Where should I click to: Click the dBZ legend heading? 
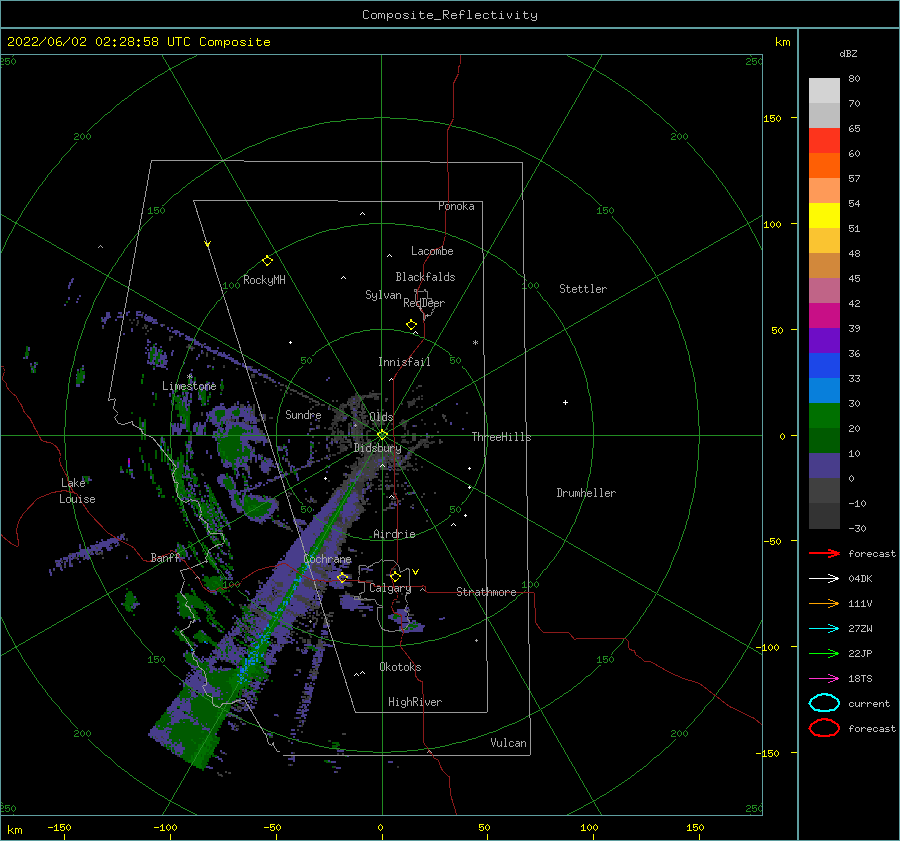(848, 53)
